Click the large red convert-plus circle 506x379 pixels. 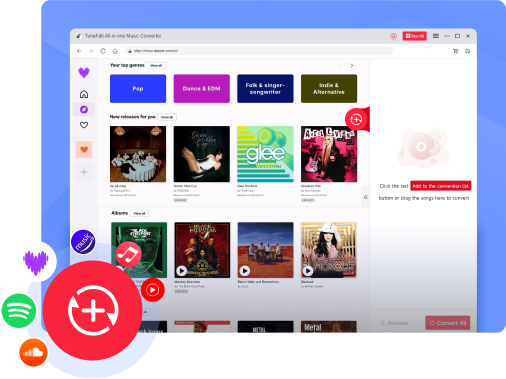click(x=93, y=310)
